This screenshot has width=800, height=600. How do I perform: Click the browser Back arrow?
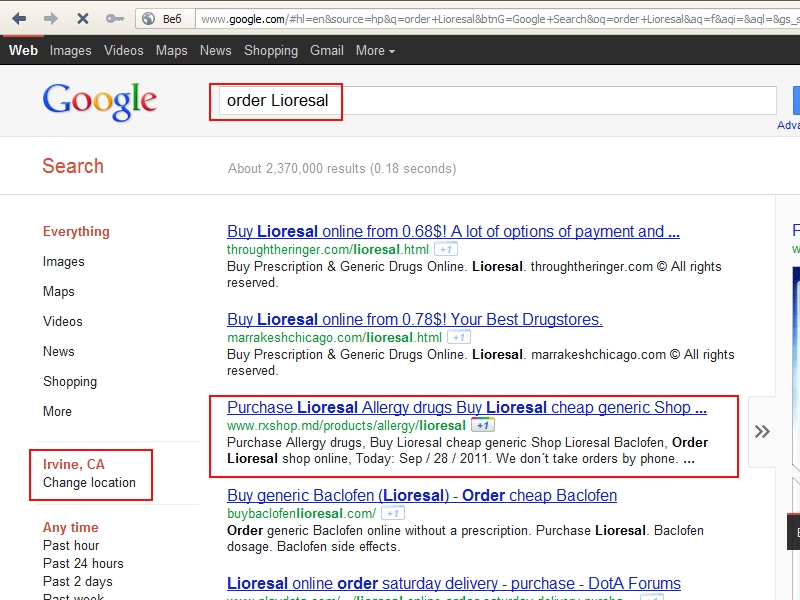tap(19, 19)
